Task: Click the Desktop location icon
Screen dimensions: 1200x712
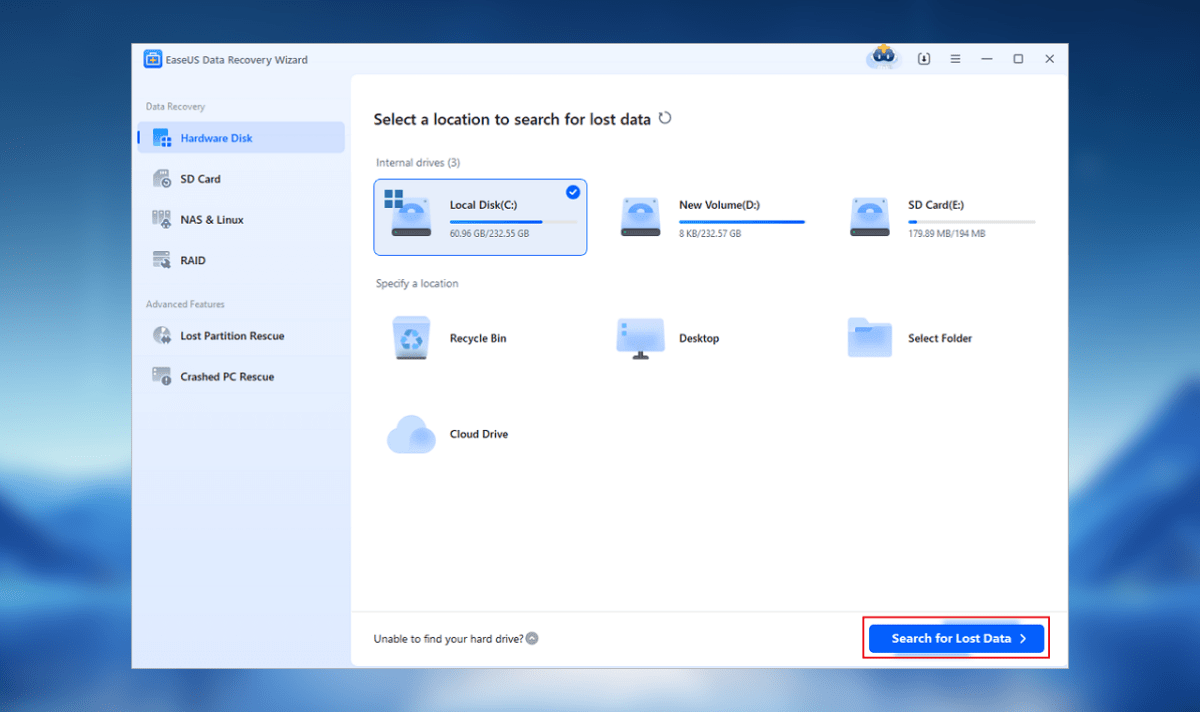Action: (640, 339)
